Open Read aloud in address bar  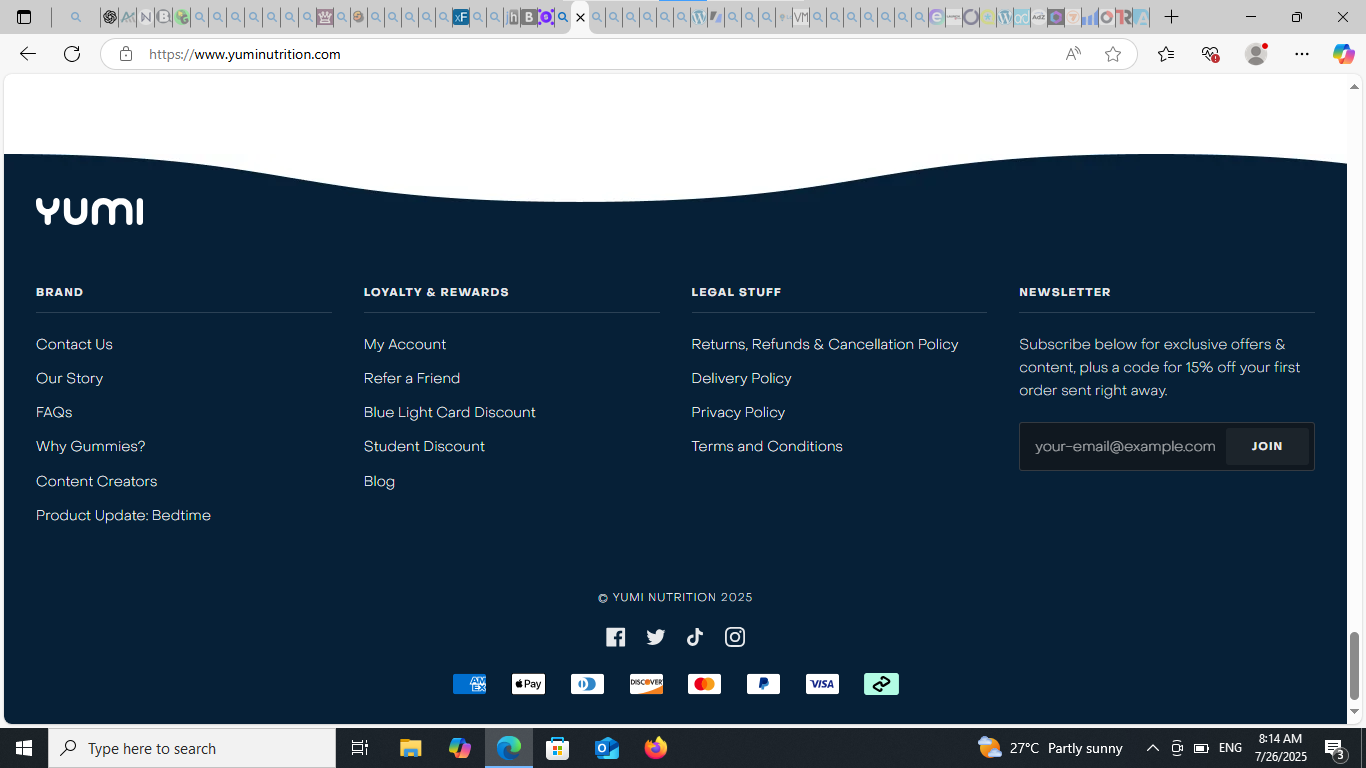pos(1073,54)
